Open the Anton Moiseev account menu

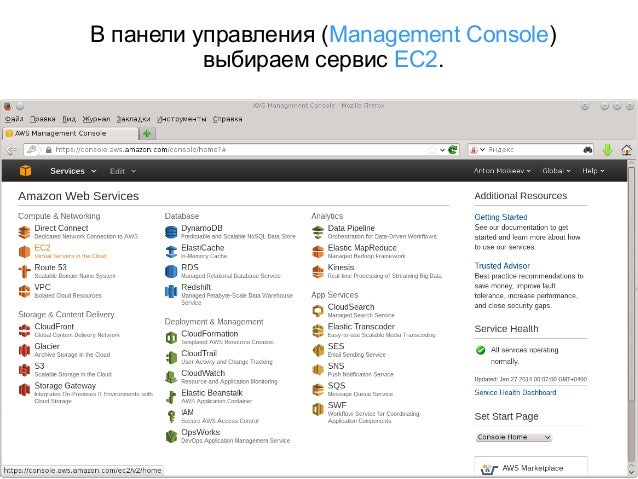[502, 171]
